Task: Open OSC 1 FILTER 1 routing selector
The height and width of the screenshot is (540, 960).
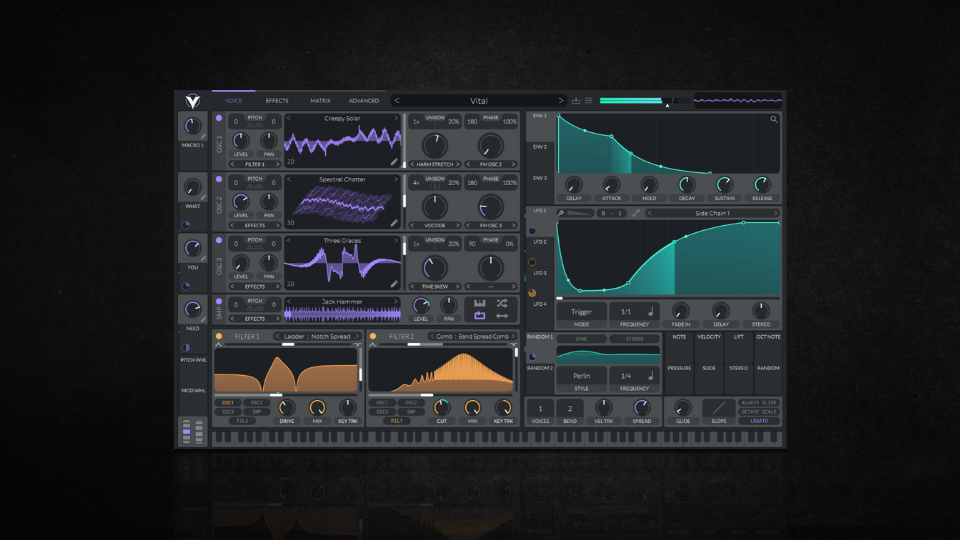Action: 255,164
